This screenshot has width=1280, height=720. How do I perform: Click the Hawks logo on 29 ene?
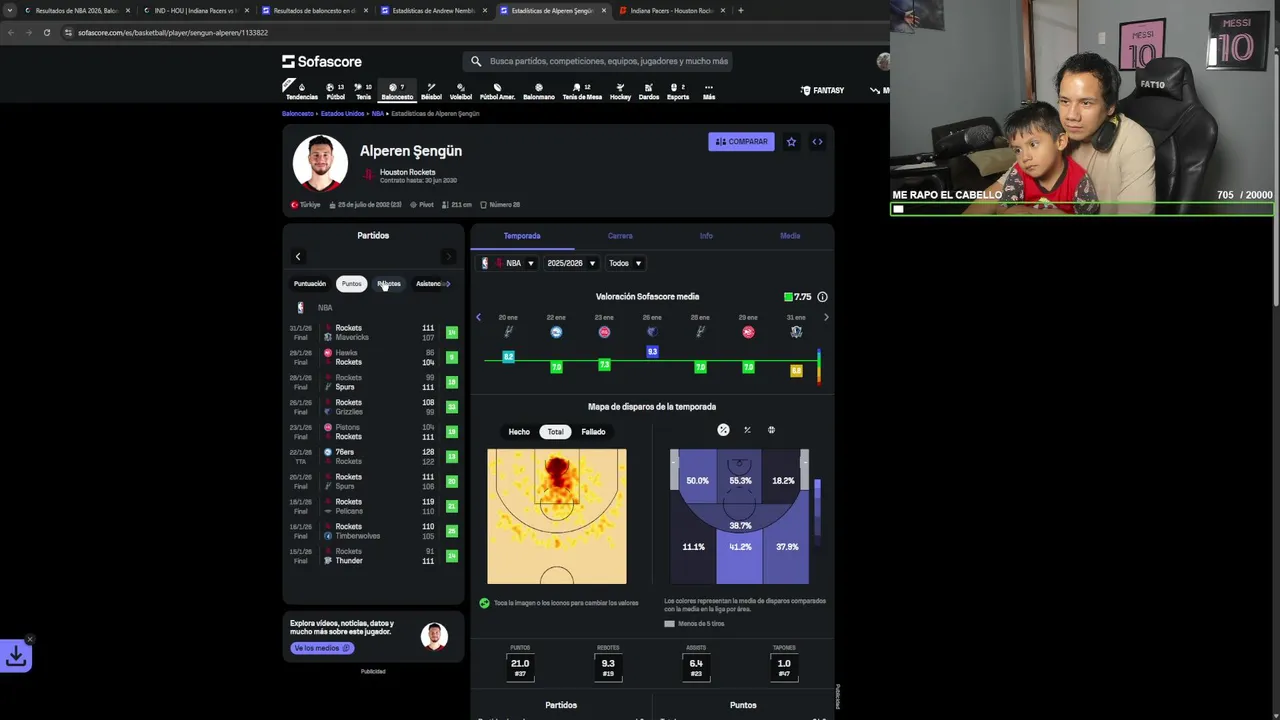click(x=748, y=332)
